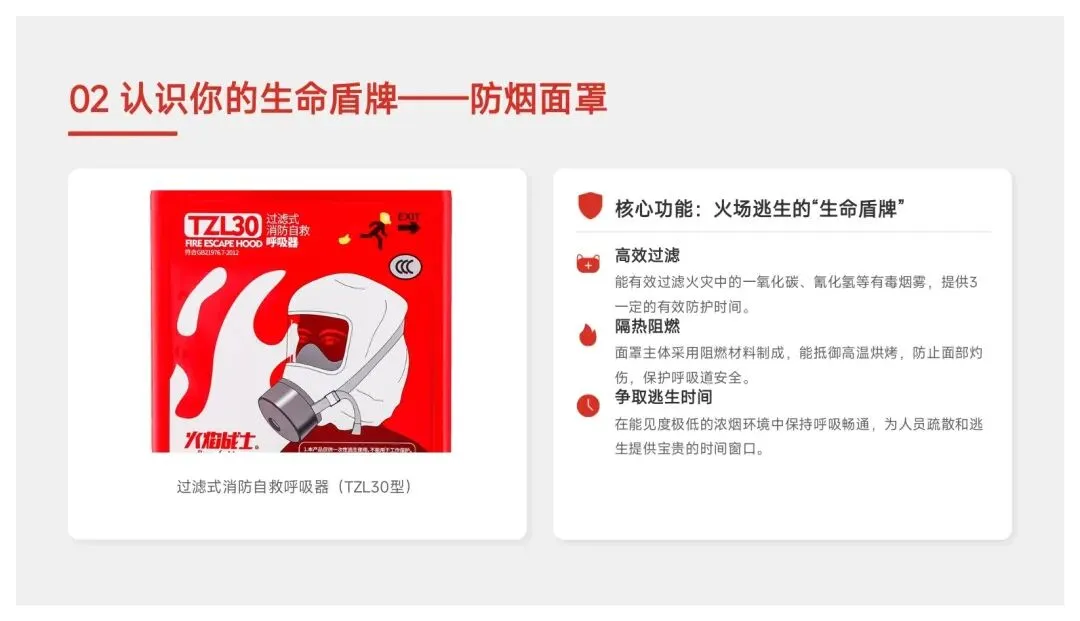Click the 火焰战士 brand logo
This screenshot has height=621, width=1080.
pos(220,440)
